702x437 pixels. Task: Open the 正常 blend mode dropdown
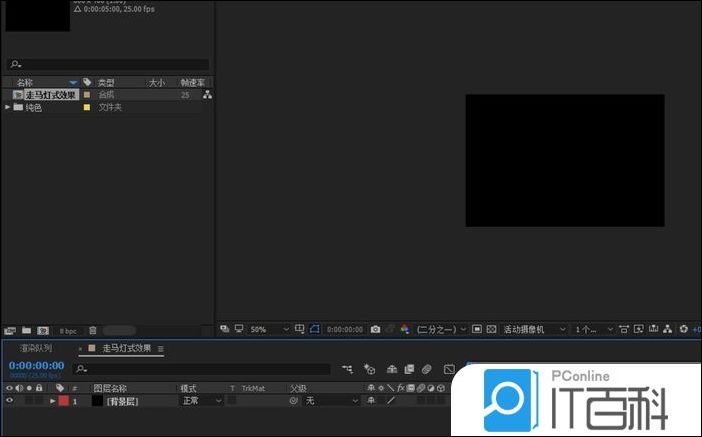[x=200, y=400]
